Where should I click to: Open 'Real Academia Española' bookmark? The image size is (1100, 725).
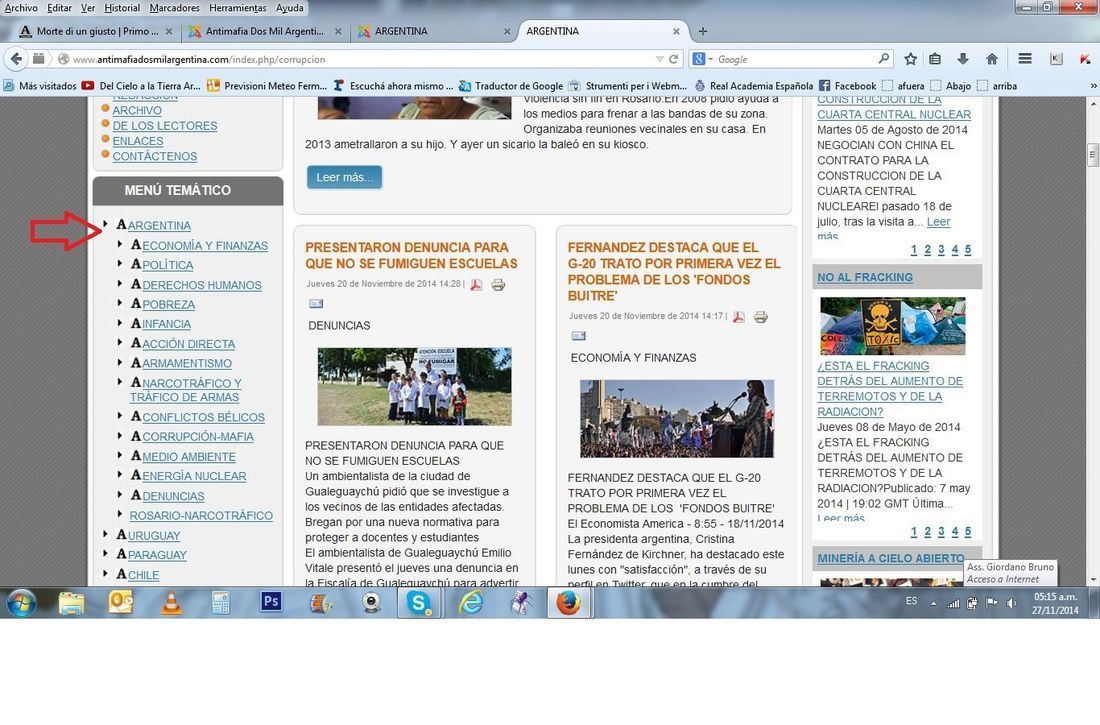(x=753, y=86)
